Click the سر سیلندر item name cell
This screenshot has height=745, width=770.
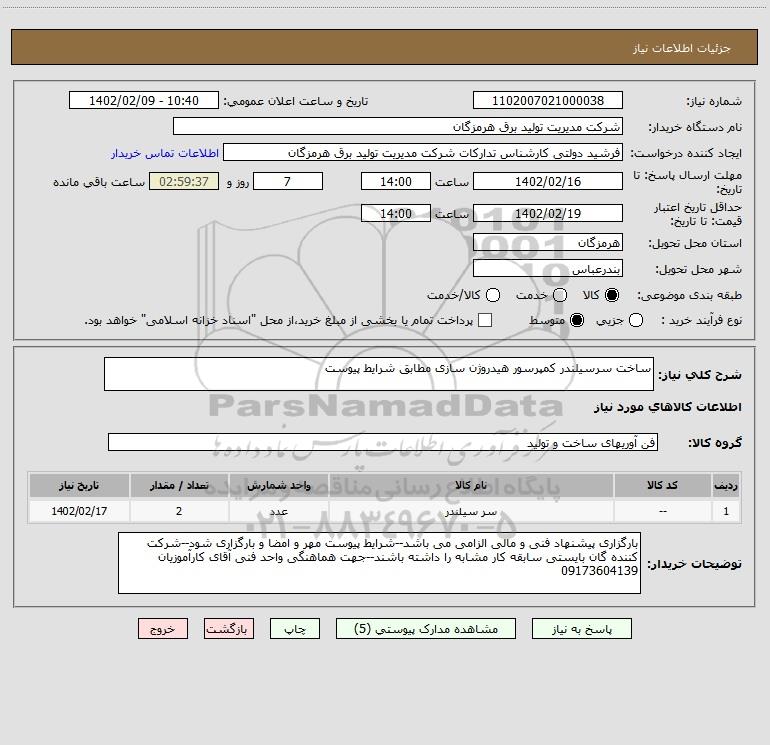[x=471, y=511]
